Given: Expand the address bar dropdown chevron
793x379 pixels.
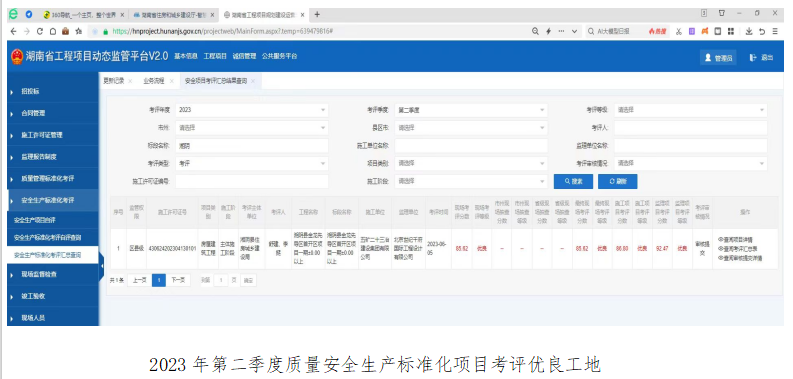Looking at the screenshot, I should tap(574, 31).
